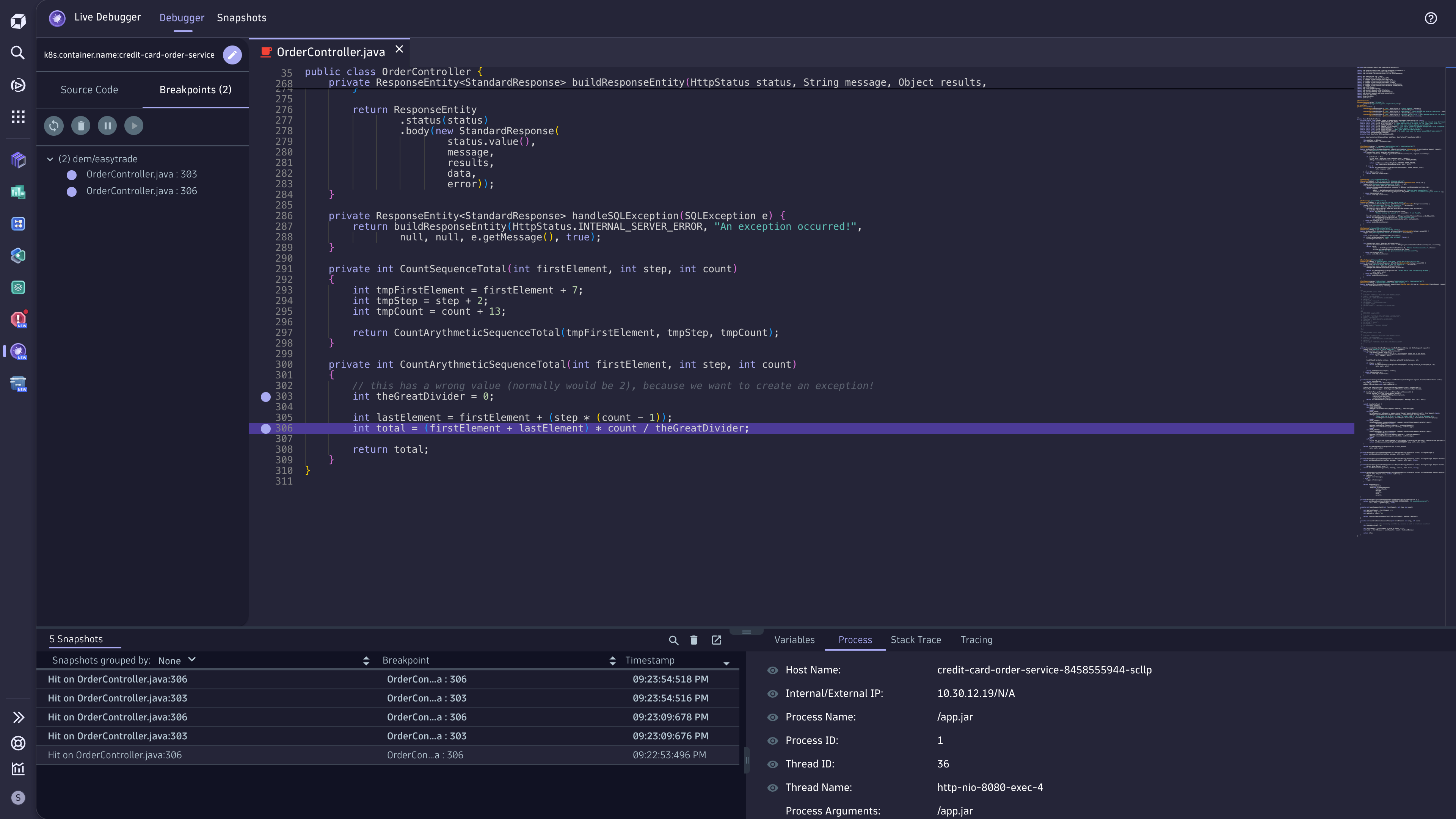Delete all breakpoints with the trash icon
The height and width of the screenshot is (819, 1456).
pos(80,126)
